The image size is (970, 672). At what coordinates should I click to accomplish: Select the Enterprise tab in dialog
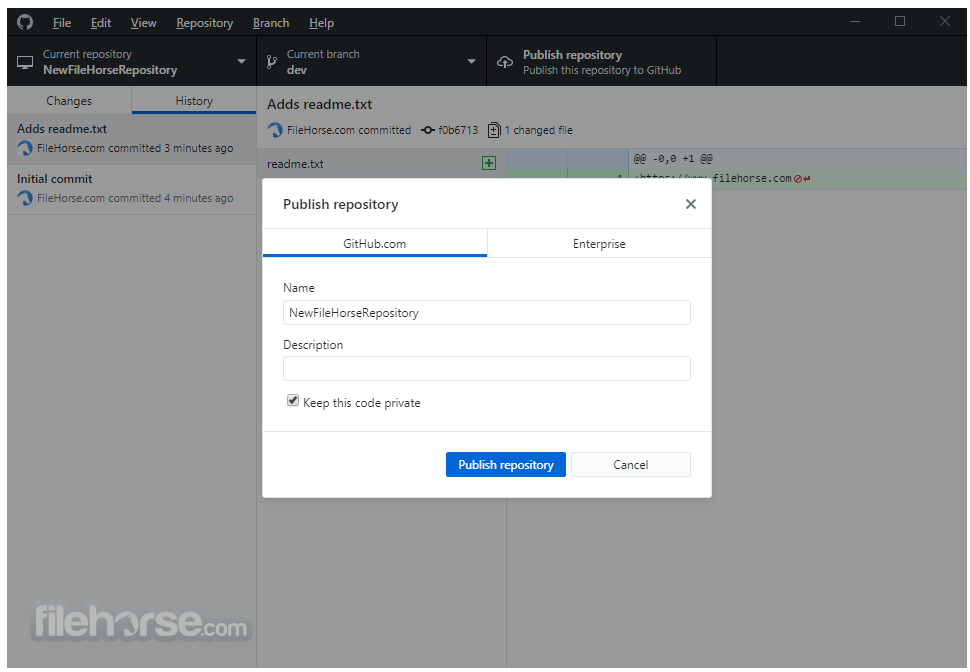pyautogui.click(x=599, y=244)
